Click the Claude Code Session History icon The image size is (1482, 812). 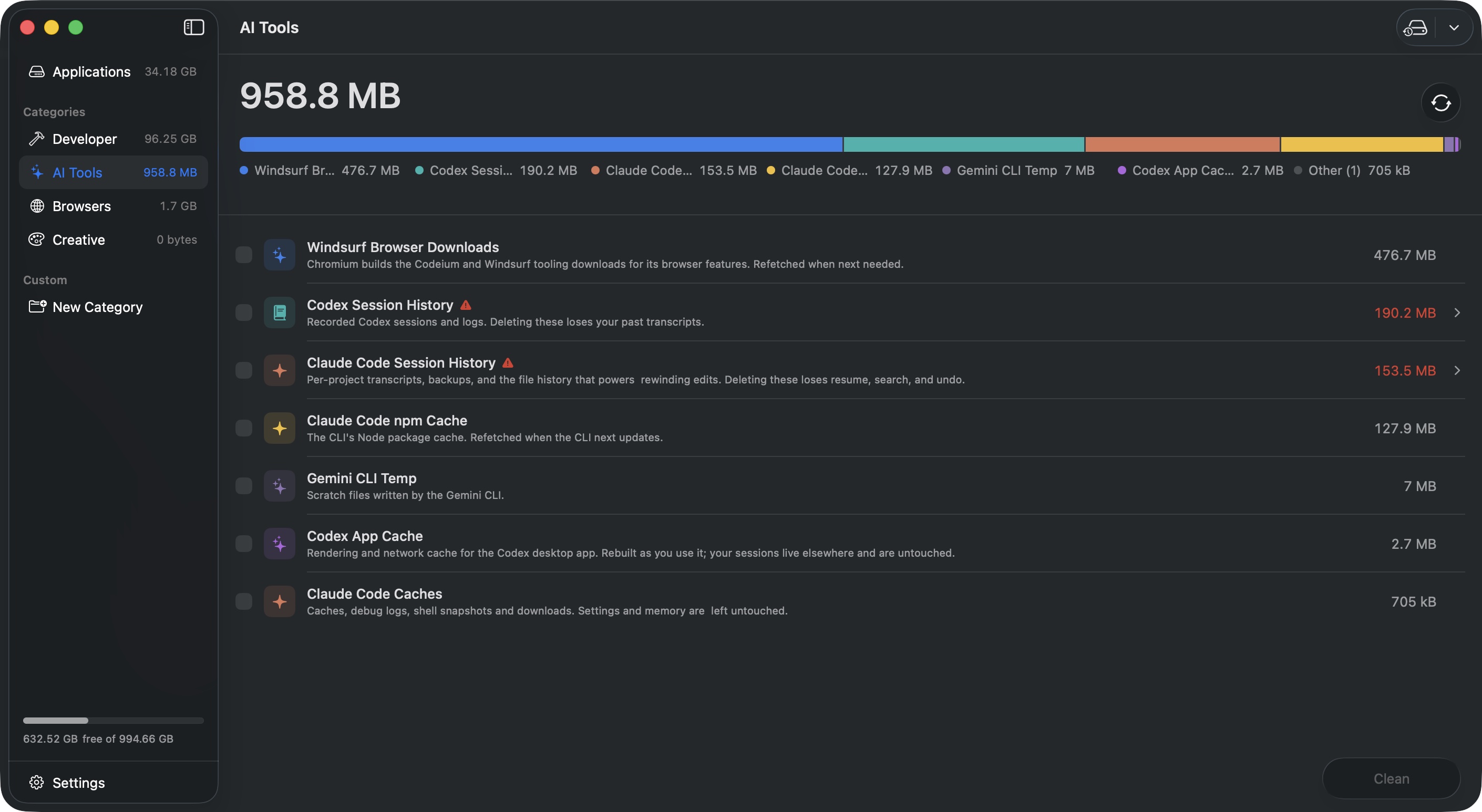click(280, 370)
